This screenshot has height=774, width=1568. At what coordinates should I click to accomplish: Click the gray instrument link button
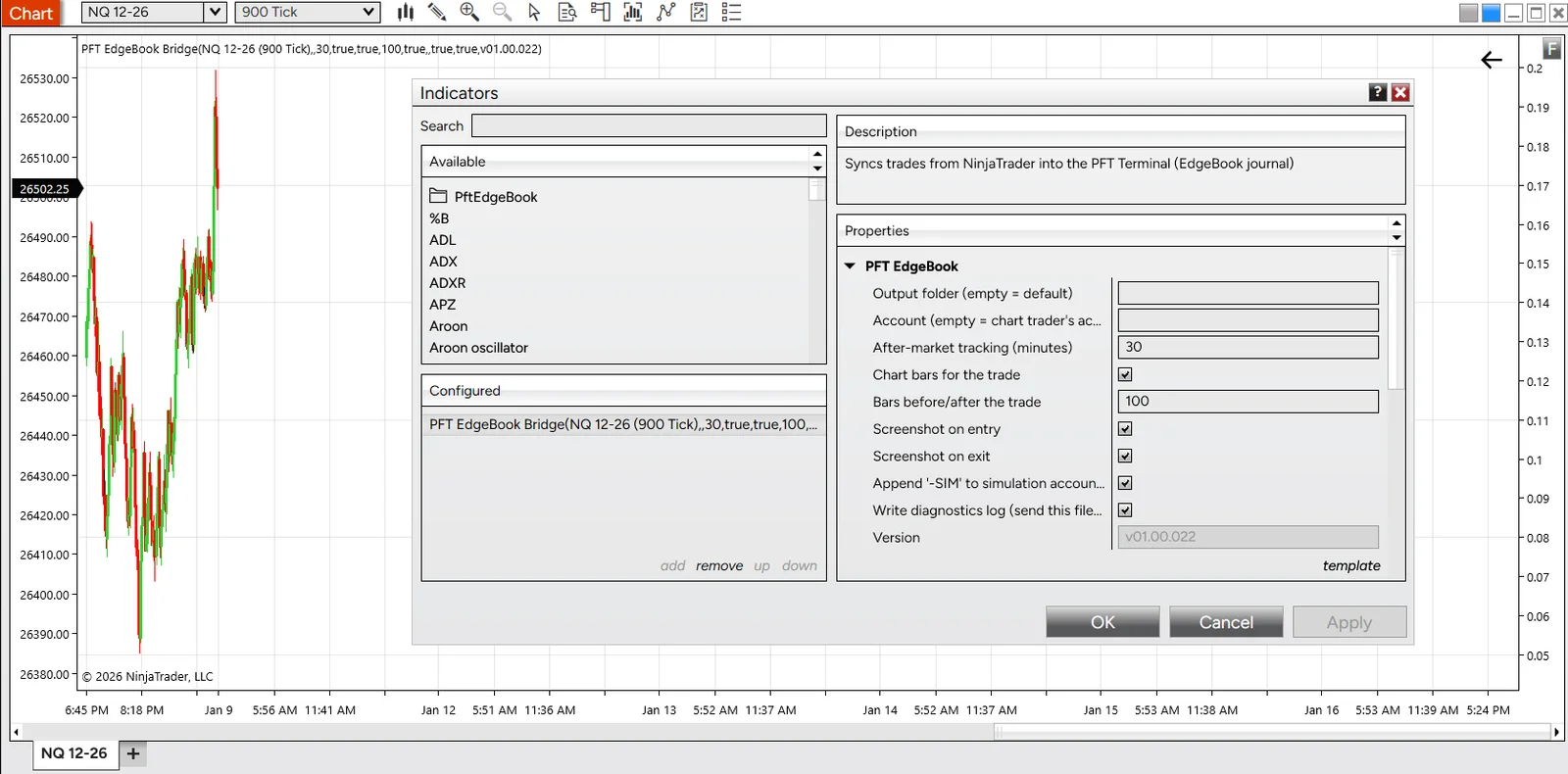1468,13
